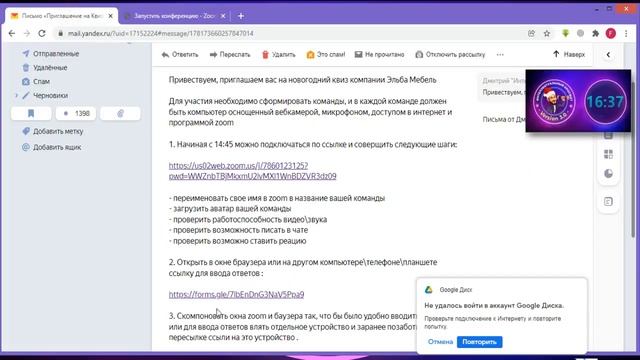This screenshot has height=360, width=640.
Task: Open the Extensions puzzle piece icon
Action: coord(596,33)
